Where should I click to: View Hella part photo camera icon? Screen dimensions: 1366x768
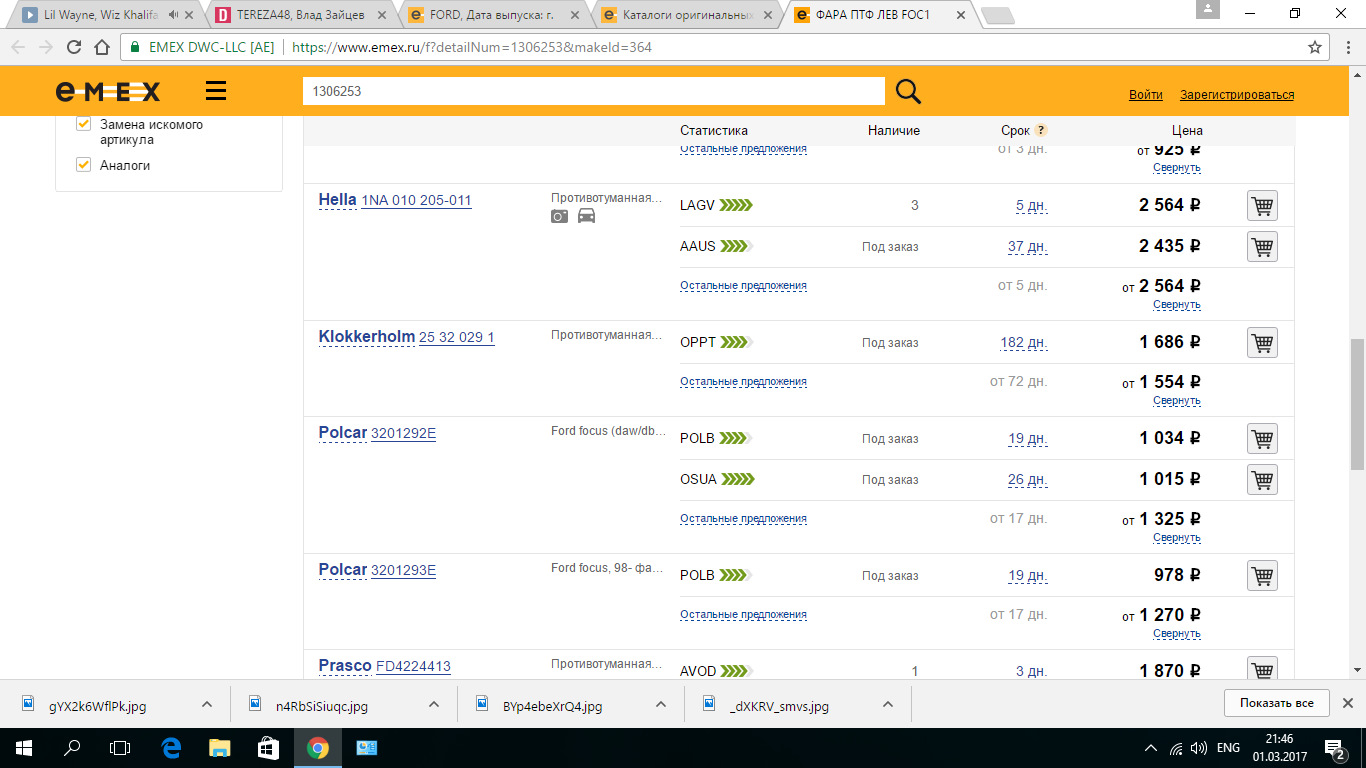[560, 216]
